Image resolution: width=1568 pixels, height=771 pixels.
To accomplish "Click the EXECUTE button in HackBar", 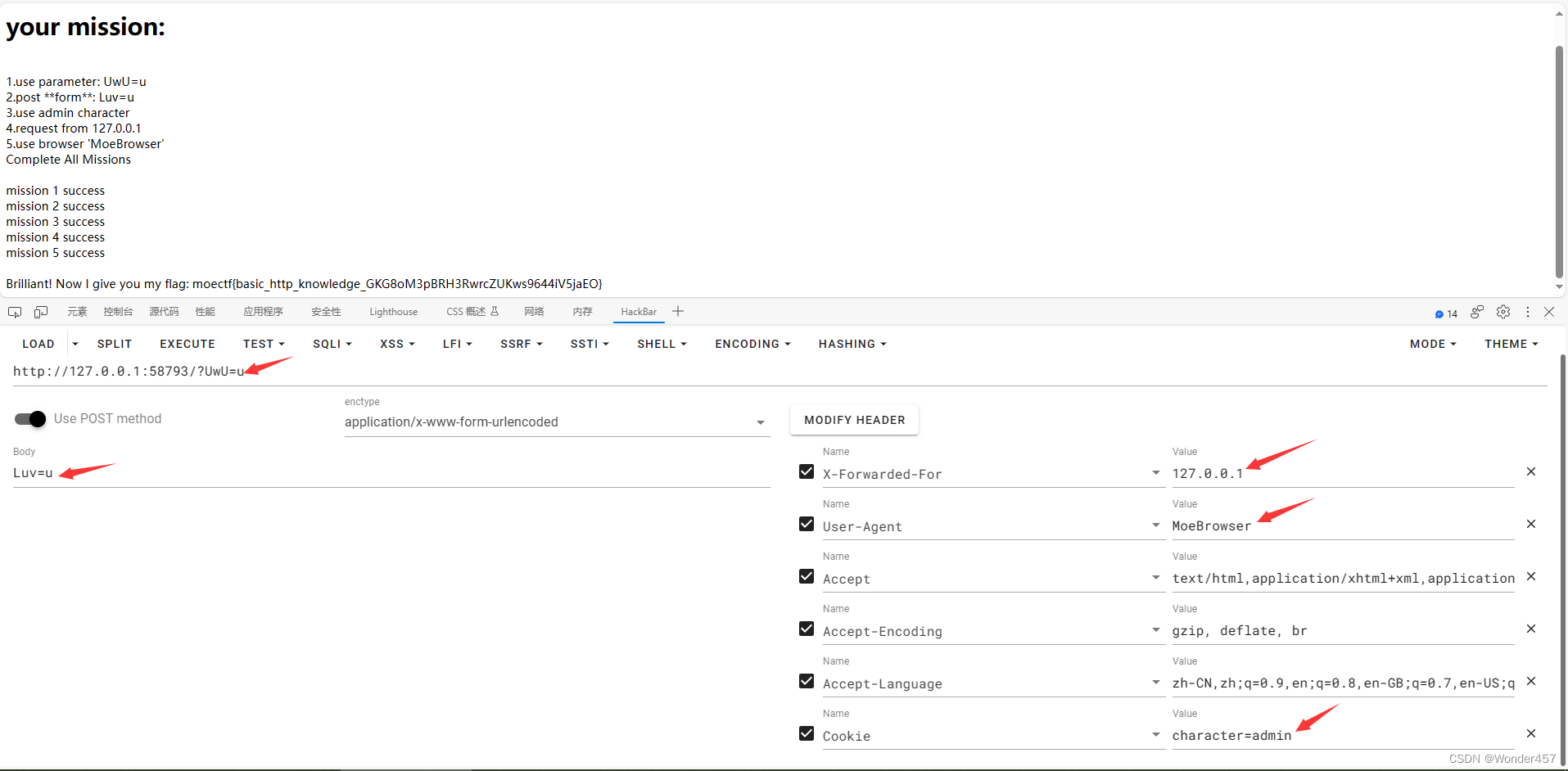I will click(x=187, y=344).
